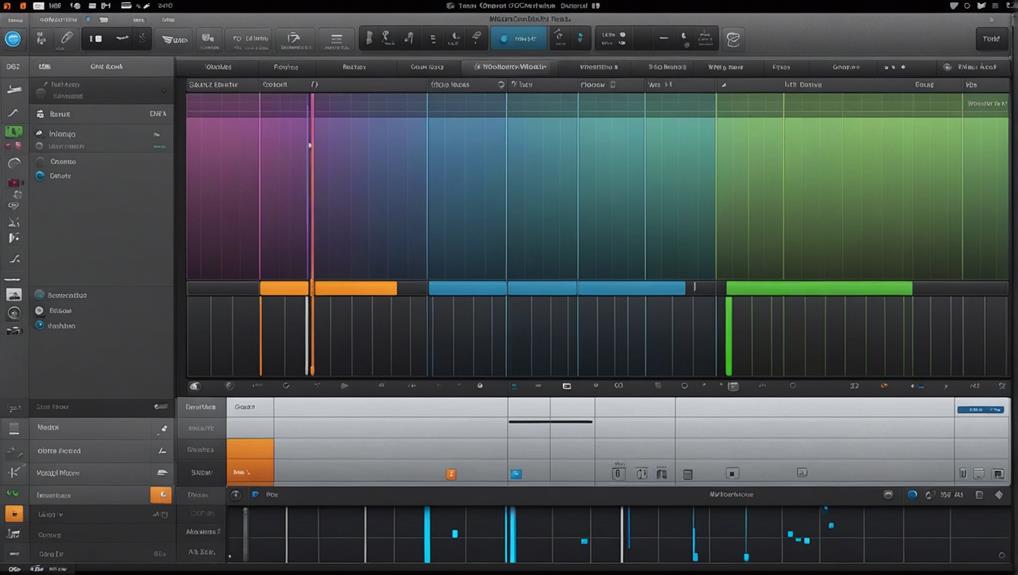The height and width of the screenshot is (575, 1018).
Task: Click the diamond icon on bottom control bar
Action: click(x=999, y=495)
